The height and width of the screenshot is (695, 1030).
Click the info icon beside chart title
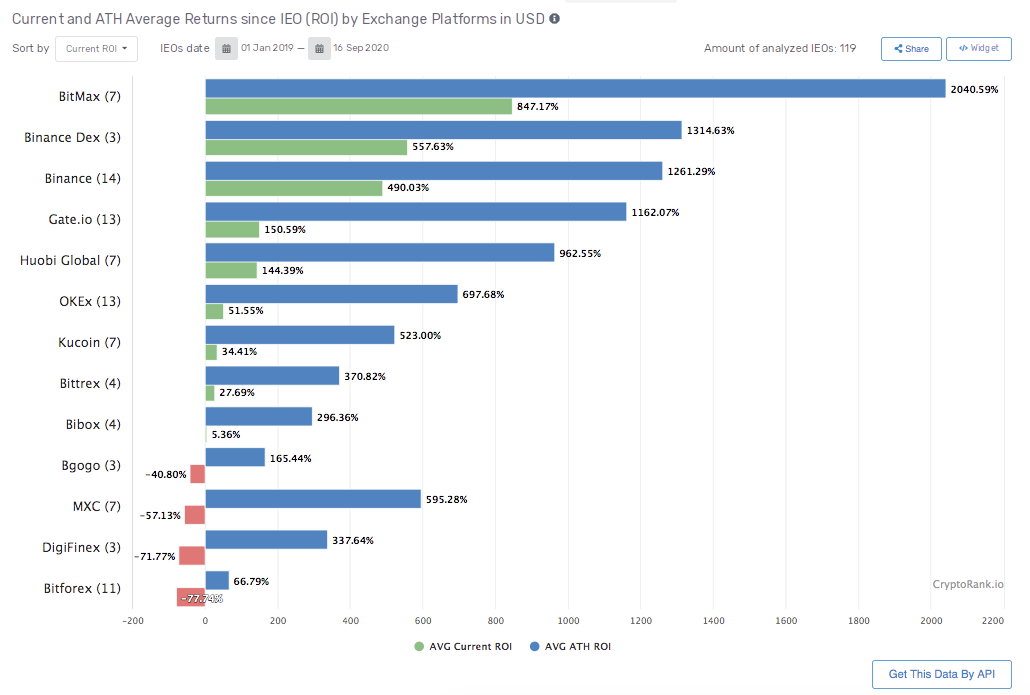pos(554,18)
